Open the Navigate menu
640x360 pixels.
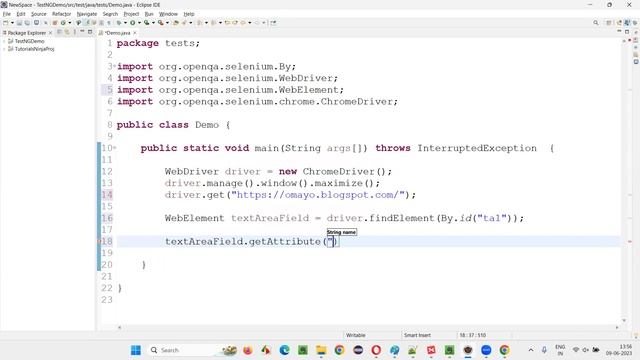(87, 14)
